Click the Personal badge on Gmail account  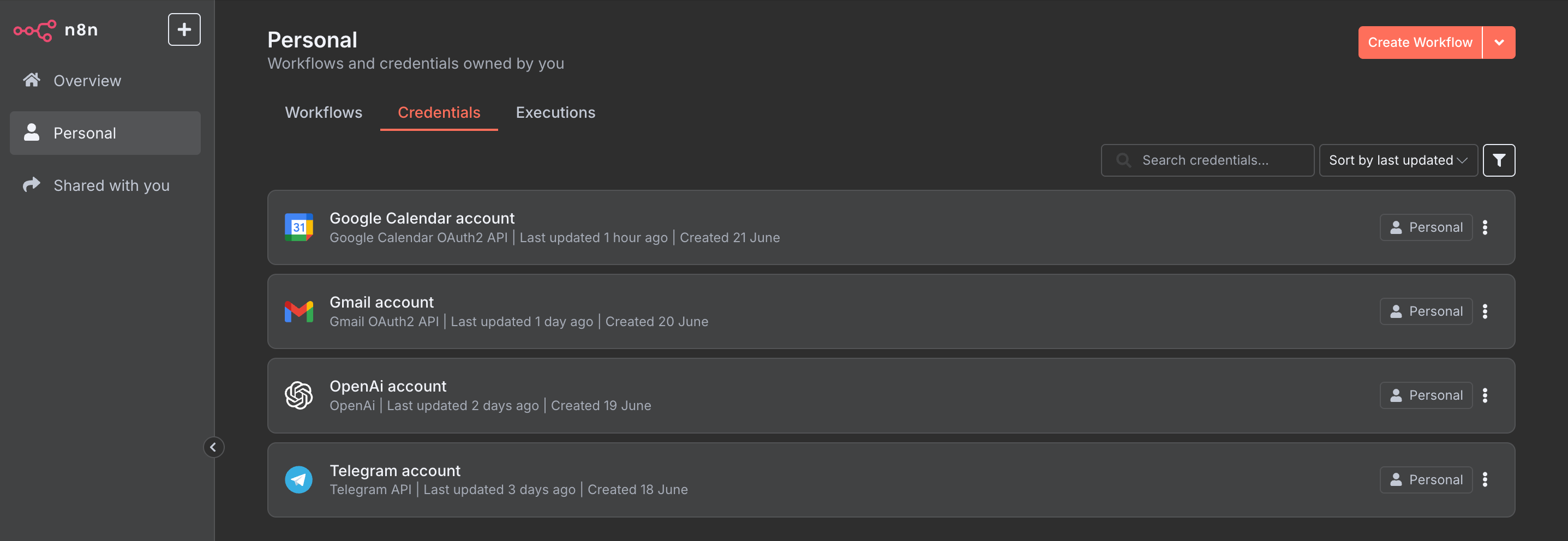coord(1426,311)
